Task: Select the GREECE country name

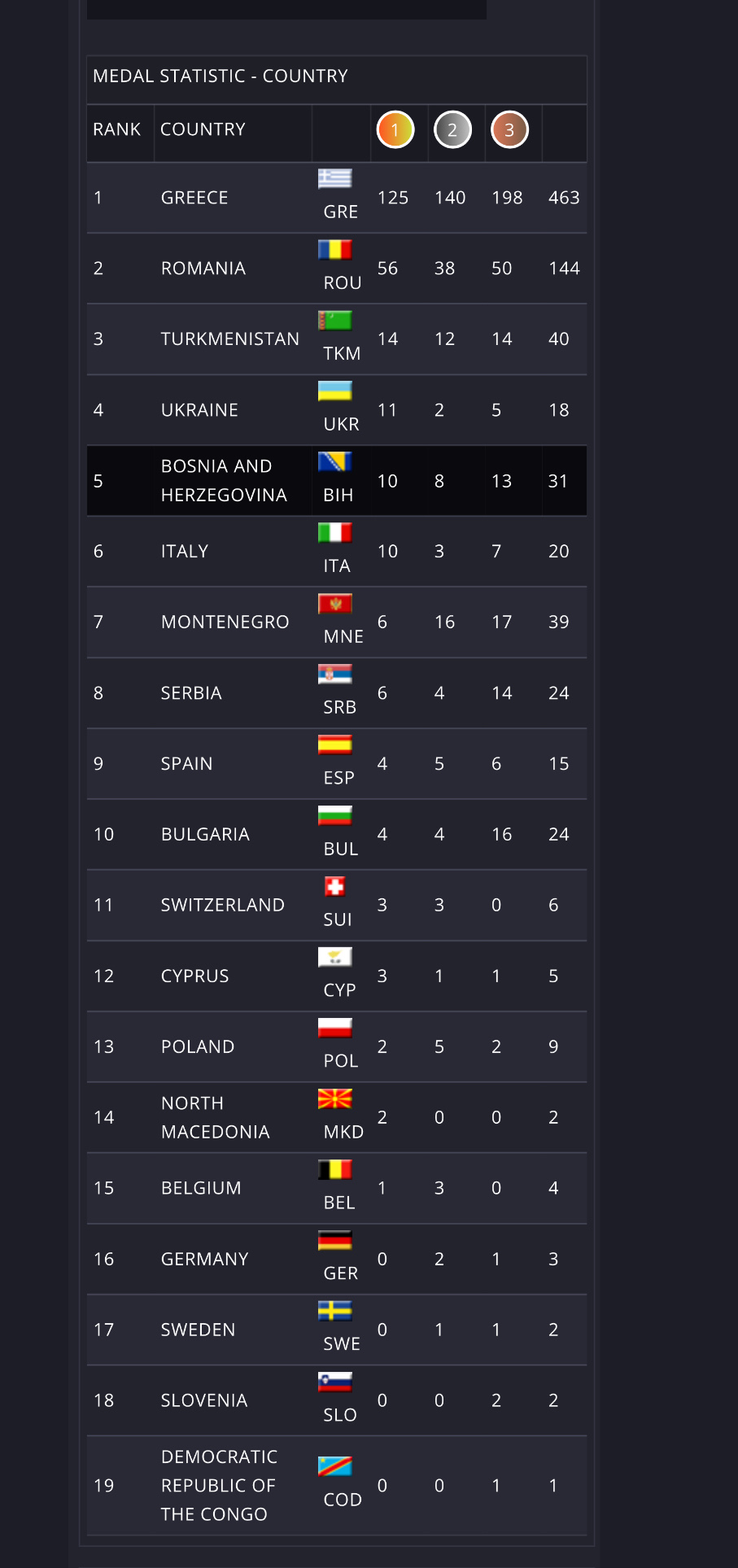Action: (x=194, y=198)
